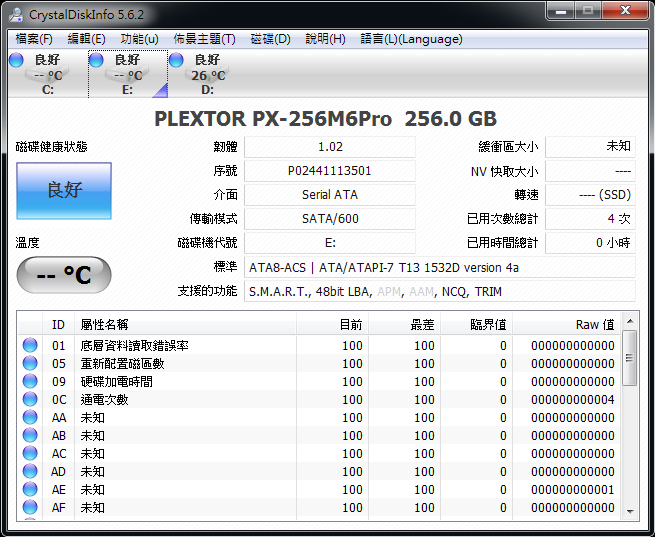Image resolution: width=655 pixels, height=537 pixels.
Task: Click the blue status orb on D: drive
Action: (176, 60)
